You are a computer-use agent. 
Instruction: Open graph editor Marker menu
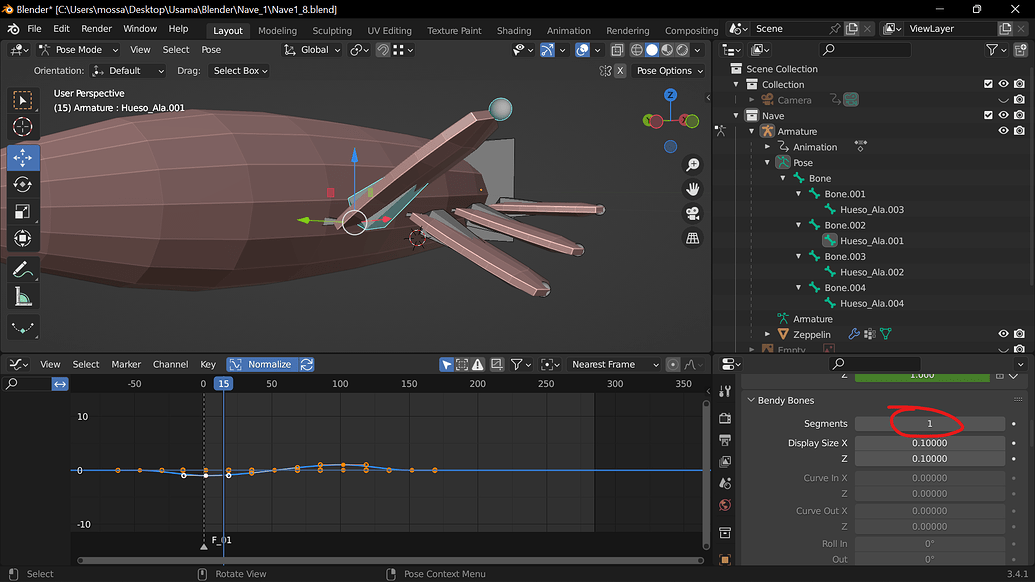[x=126, y=364]
